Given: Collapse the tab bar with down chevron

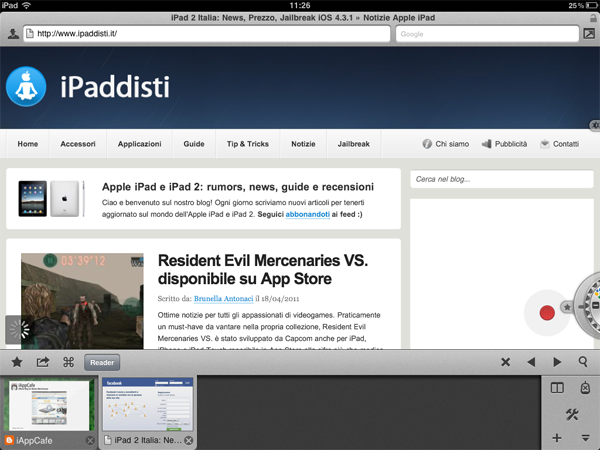Looking at the screenshot, I should [x=586, y=438].
